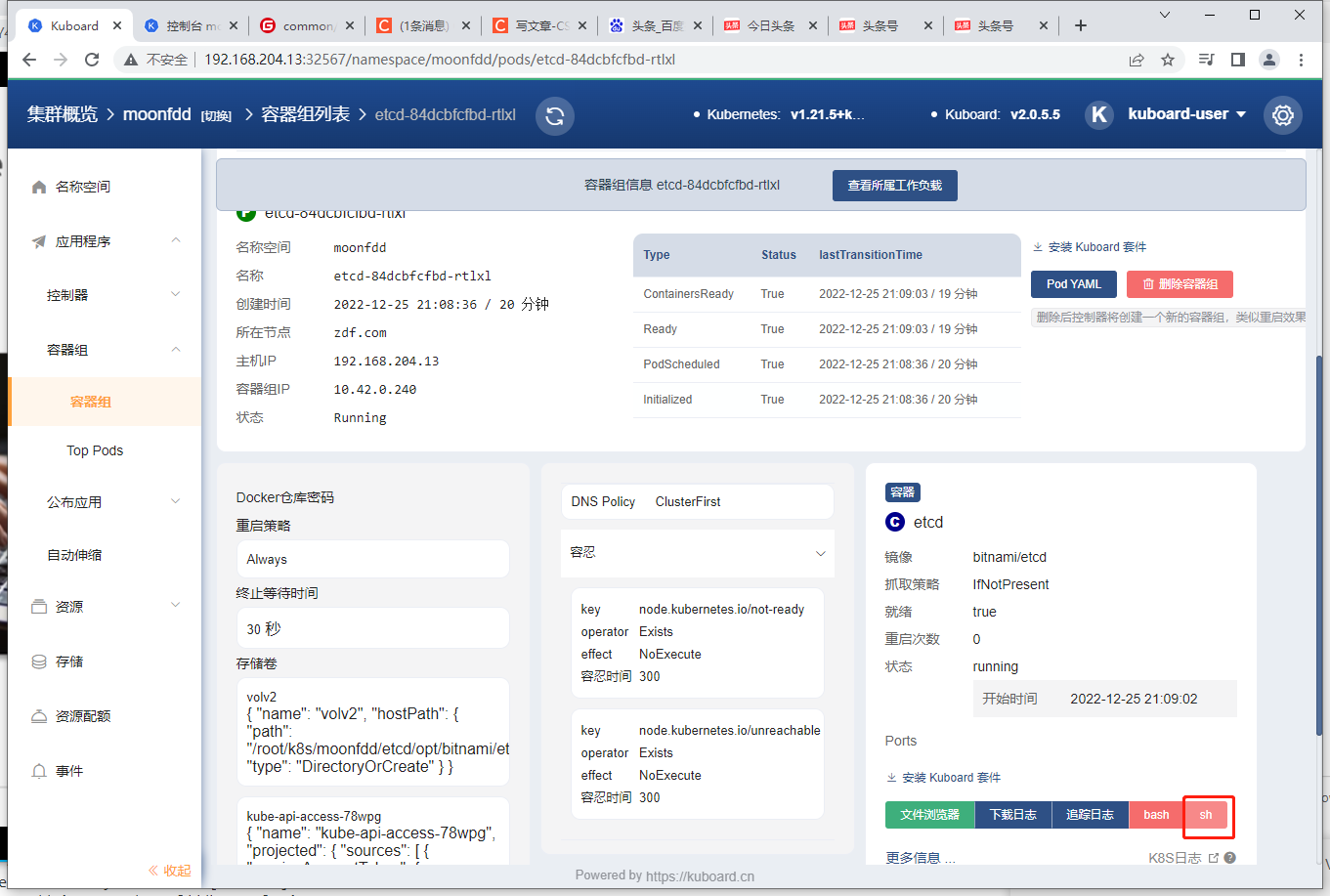The width and height of the screenshot is (1330, 896).
Task: Click the 资源 box icon in sidebar
Action: [x=39, y=607]
